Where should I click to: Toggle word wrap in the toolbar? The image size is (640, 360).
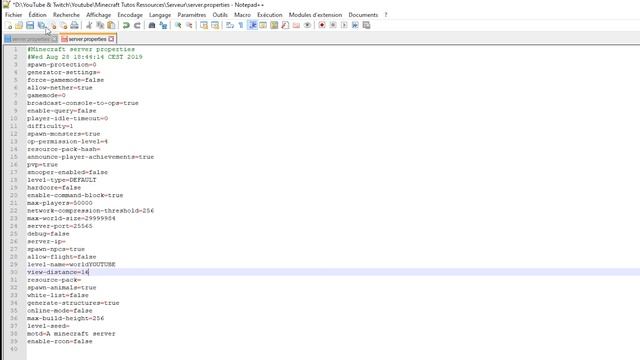(230, 25)
